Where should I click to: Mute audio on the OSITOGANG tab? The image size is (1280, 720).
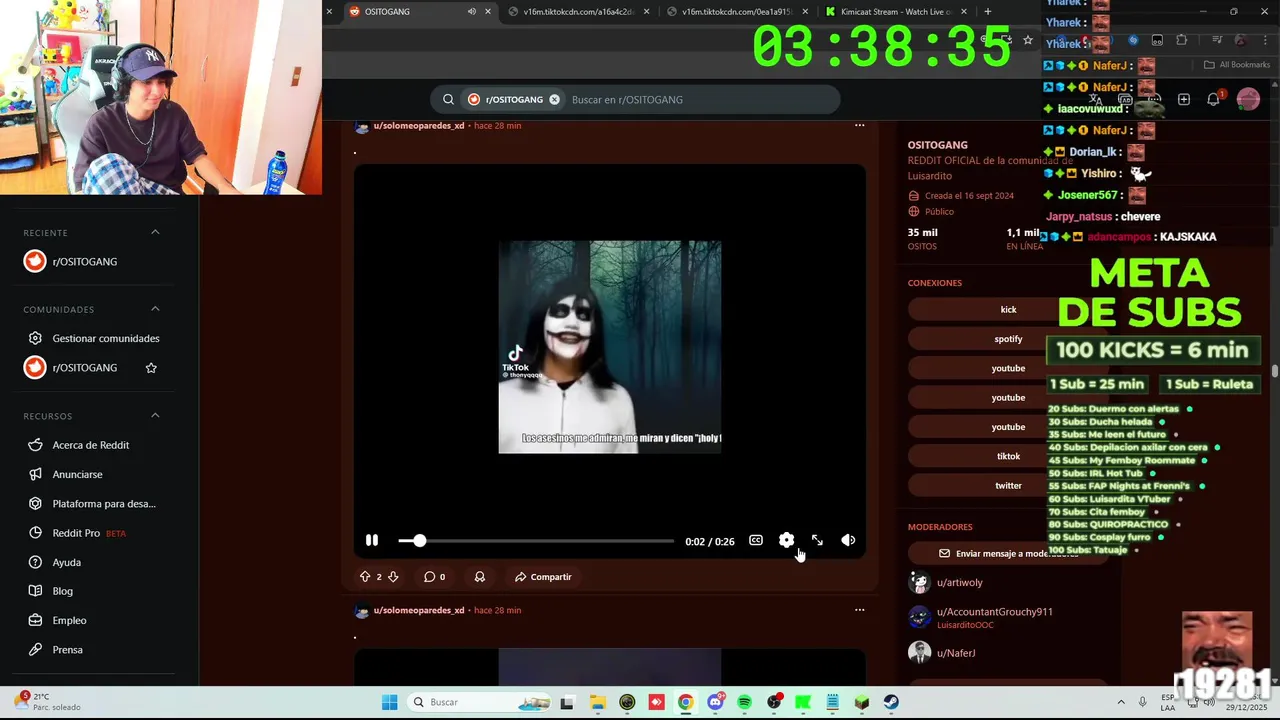coord(472,12)
